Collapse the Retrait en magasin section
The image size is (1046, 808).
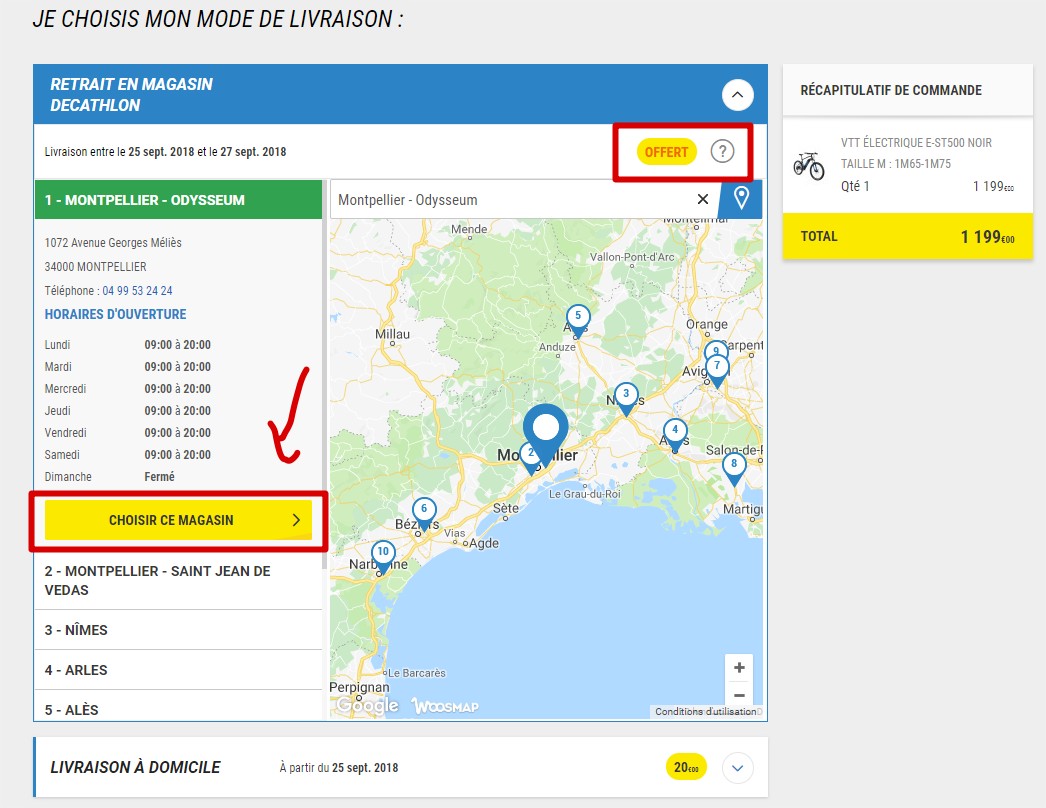[737, 95]
